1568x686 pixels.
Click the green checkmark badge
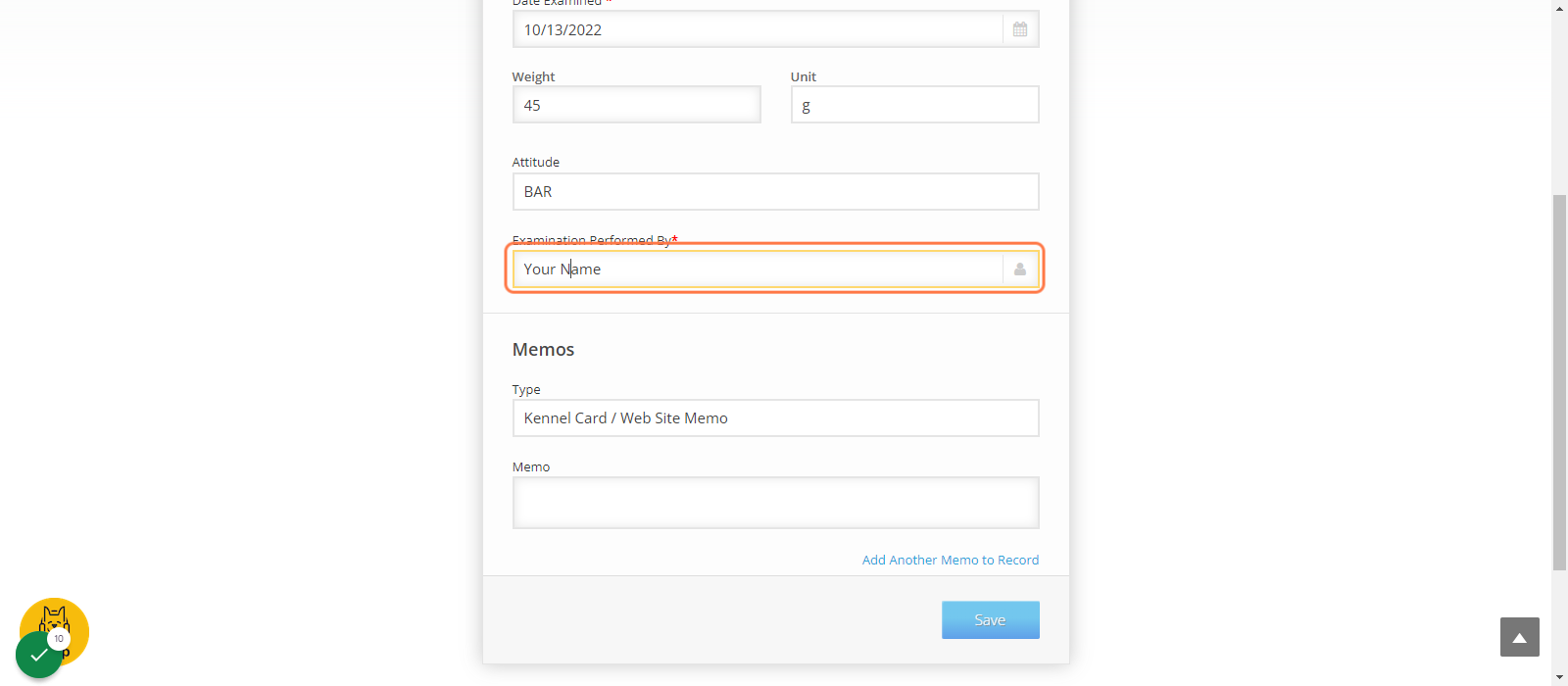tap(39, 655)
